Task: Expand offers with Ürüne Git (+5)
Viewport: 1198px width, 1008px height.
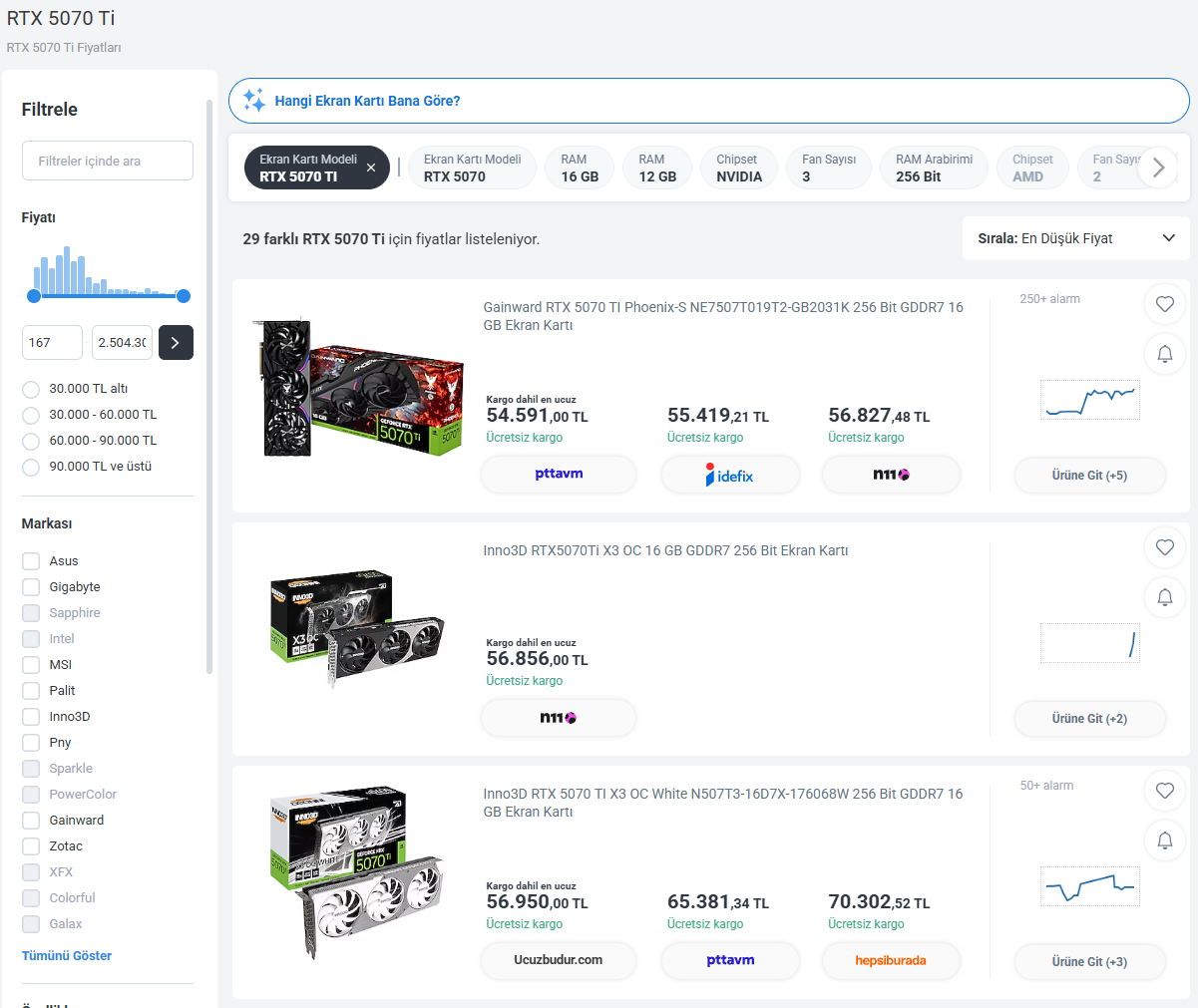Action: pyautogui.click(x=1089, y=476)
